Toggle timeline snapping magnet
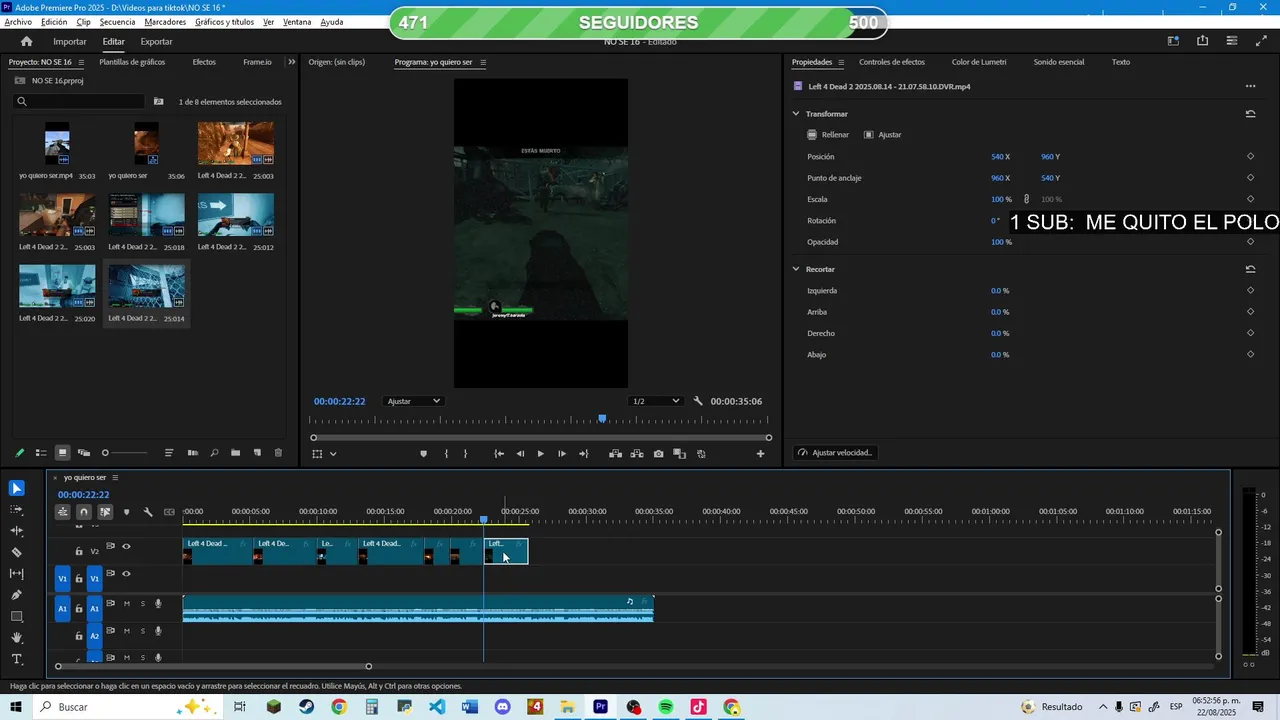Screen dimensions: 1280x720 (84, 512)
